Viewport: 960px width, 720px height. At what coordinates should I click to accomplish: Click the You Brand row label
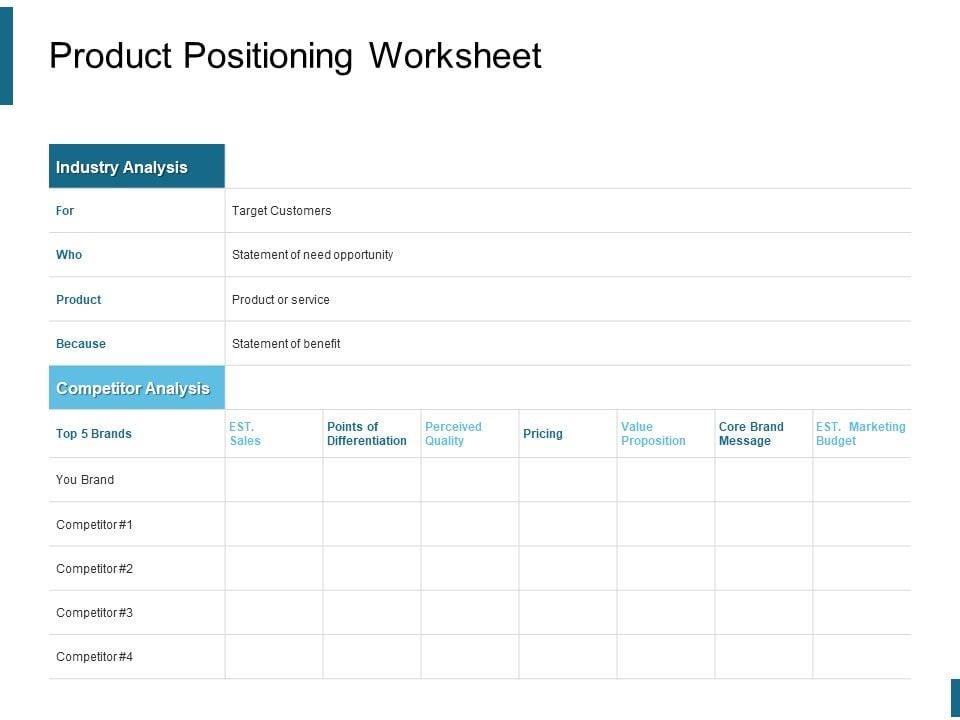pos(85,480)
